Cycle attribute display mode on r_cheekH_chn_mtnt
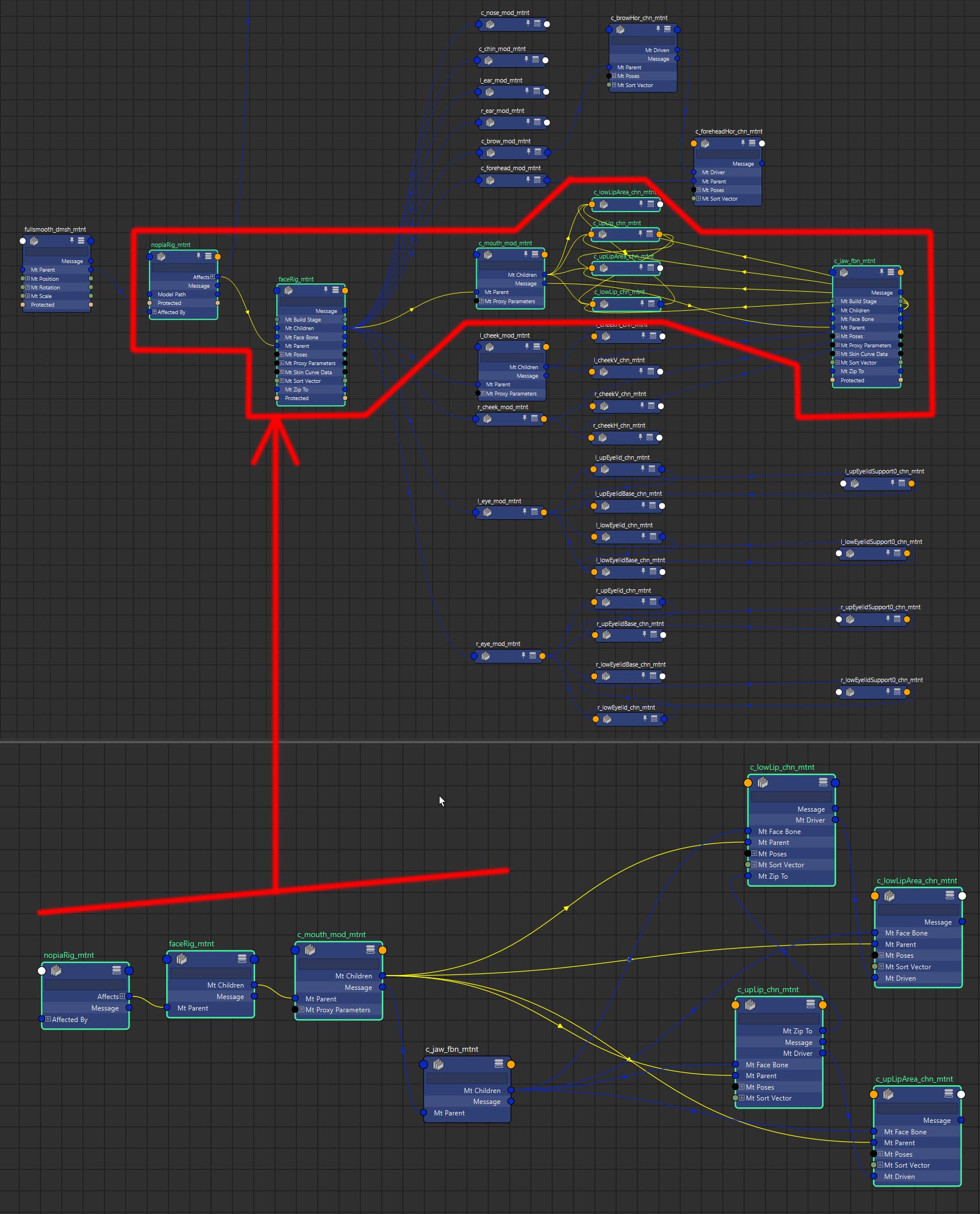Image resolution: width=980 pixels, height=1214 pixels. coord(649,437)
